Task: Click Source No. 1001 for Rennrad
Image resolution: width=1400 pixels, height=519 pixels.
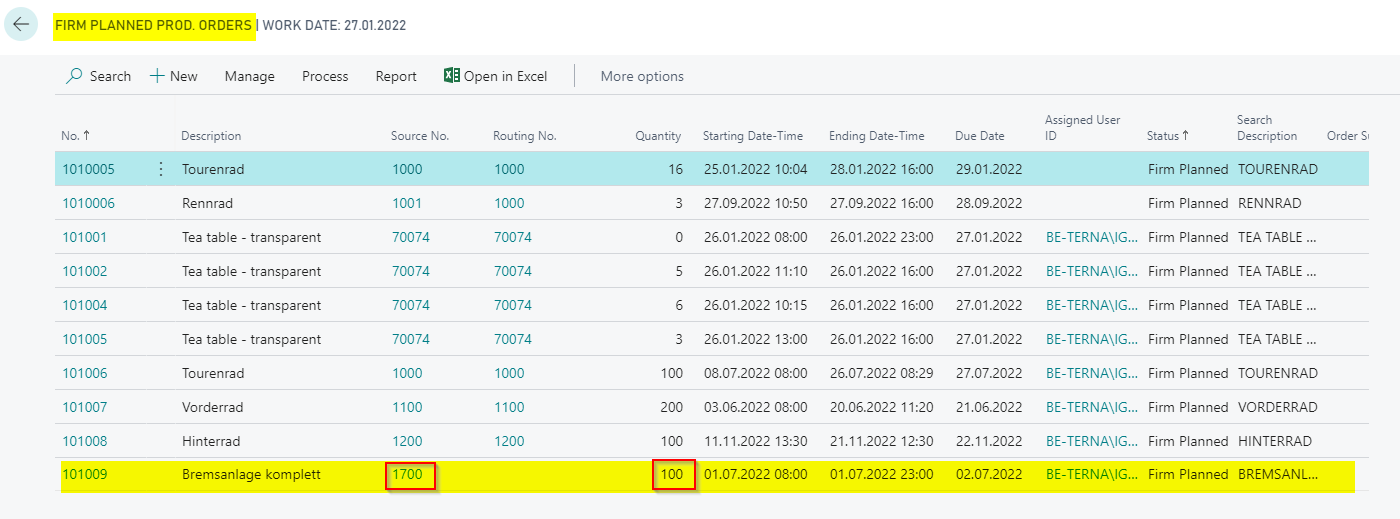Action: pos(407,203)
